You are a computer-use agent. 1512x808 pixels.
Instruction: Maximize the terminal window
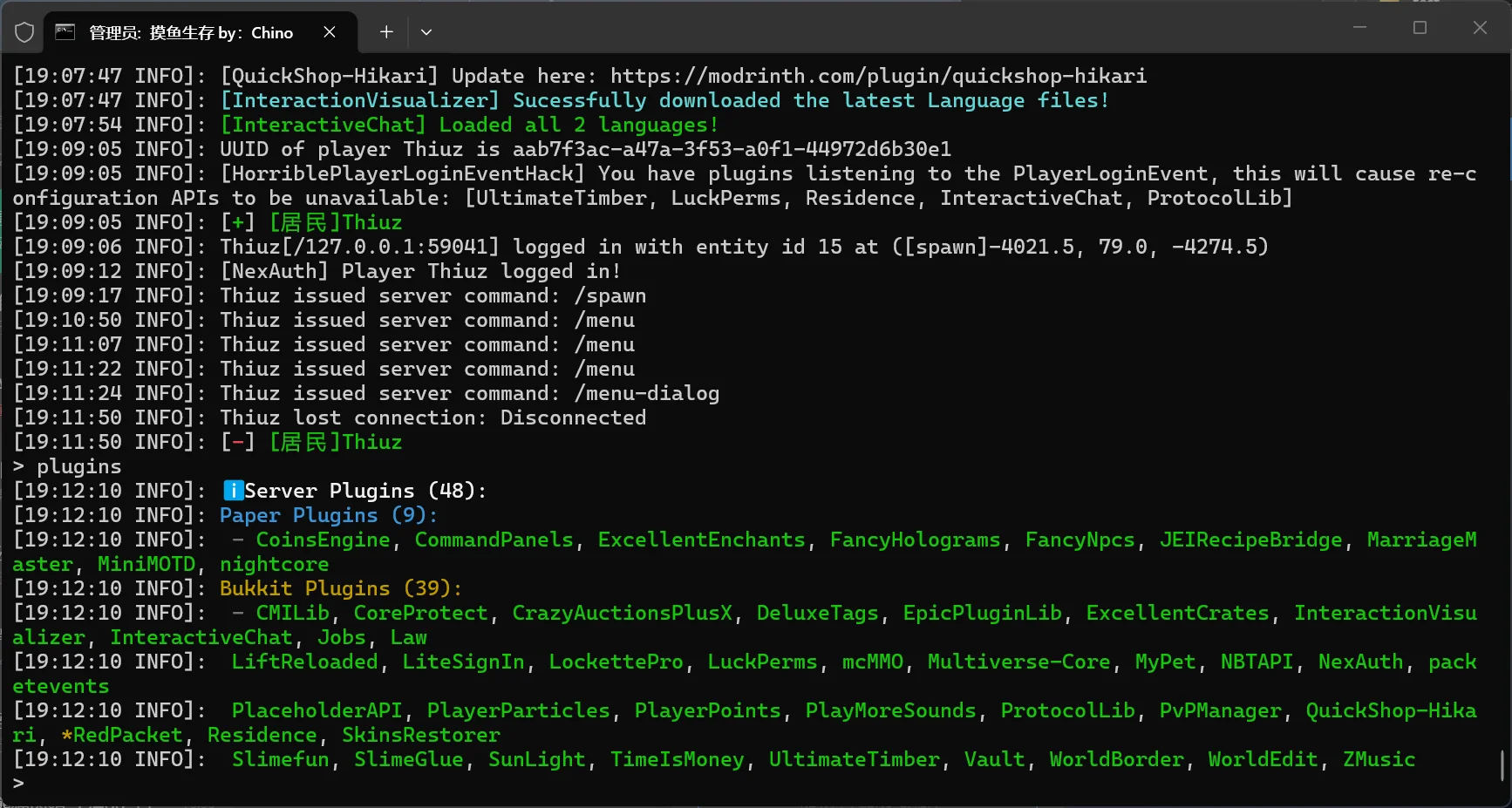(1420, 28)
